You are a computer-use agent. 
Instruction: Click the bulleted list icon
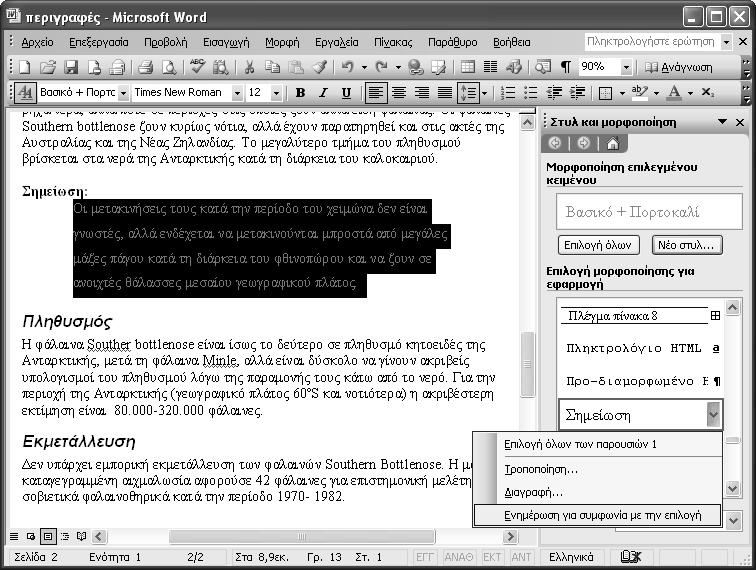click(x=531, y=93)
